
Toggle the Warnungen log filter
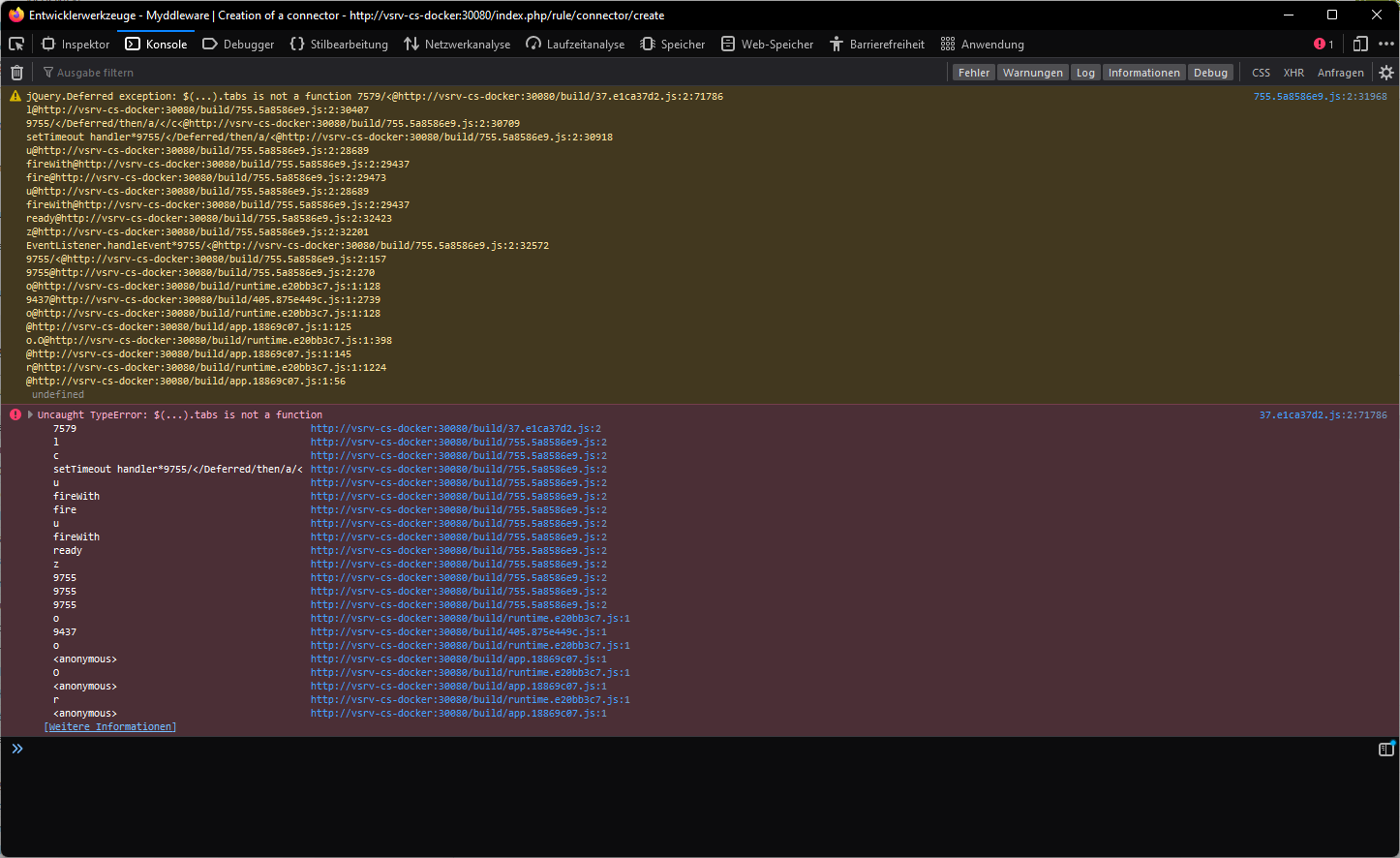click(1032, 72)
